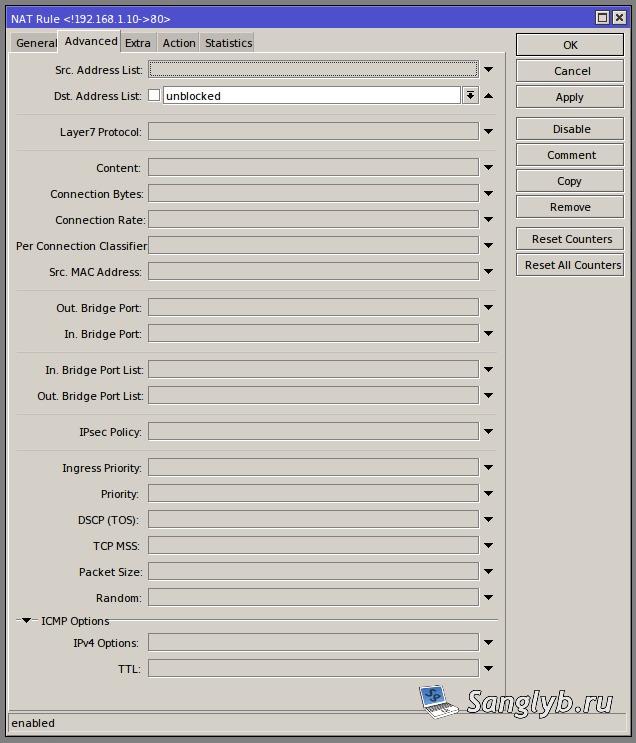Screen dimensions: 636x743
Task: Click the IPsec Policy field
Action: click(x=313, y=432)
